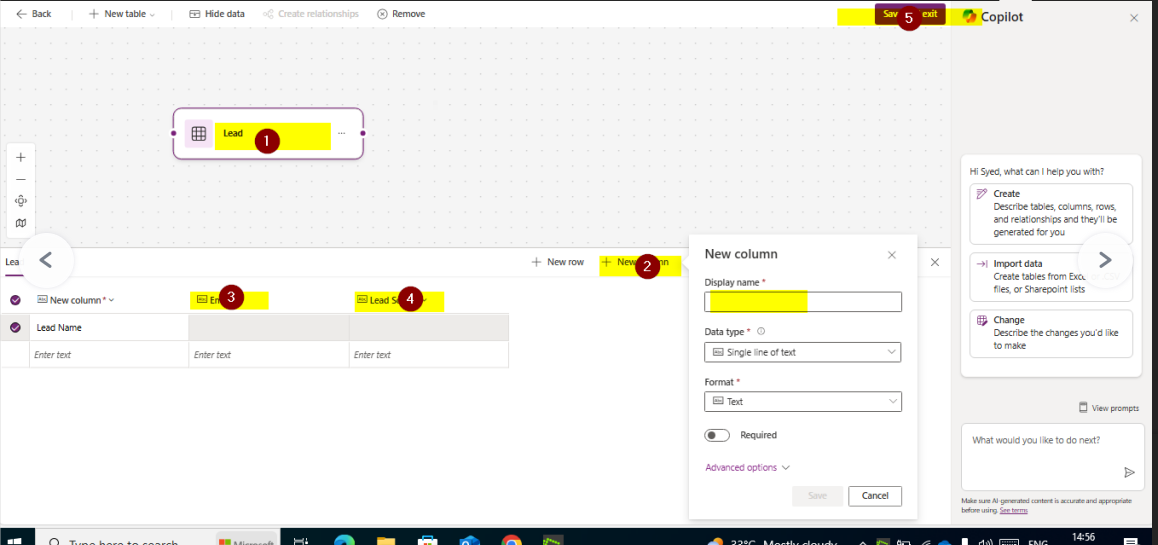Click the next slide arrow
The width and height of the screenshot is (1158, 545).
1105,260
